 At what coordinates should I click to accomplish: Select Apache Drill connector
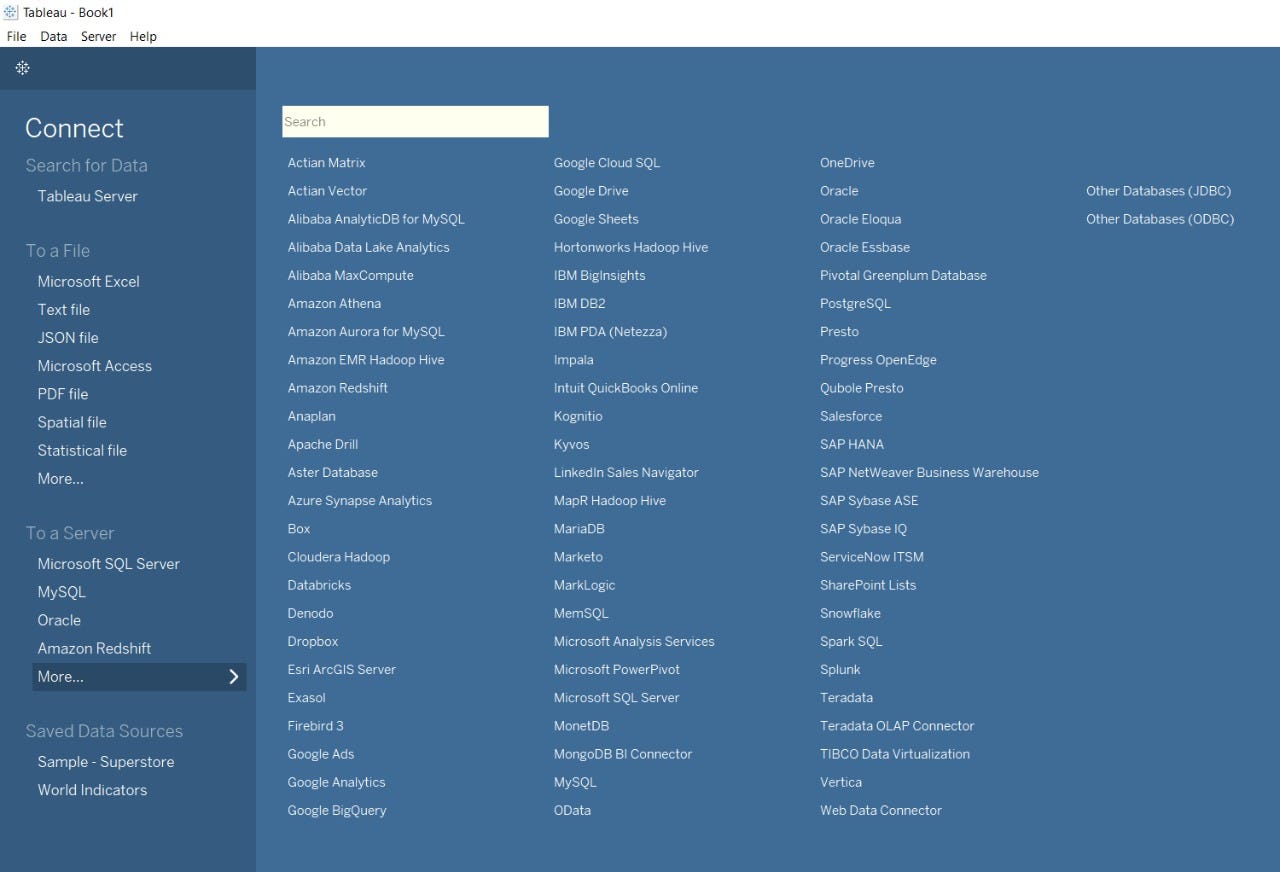point(323,444)
